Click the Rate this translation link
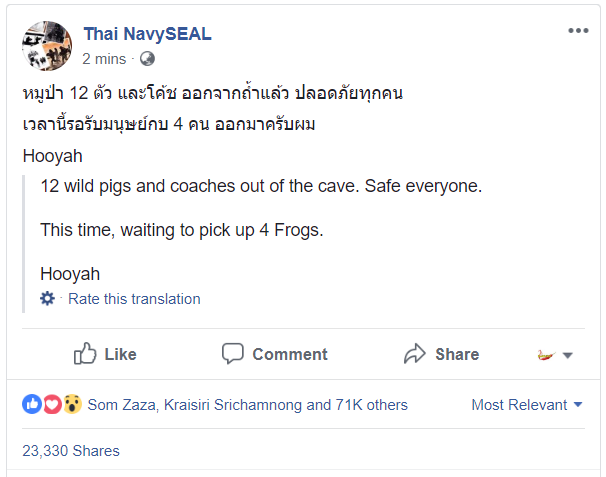The height and width of the screenshot is (477, 606). (x=134, y=299)
